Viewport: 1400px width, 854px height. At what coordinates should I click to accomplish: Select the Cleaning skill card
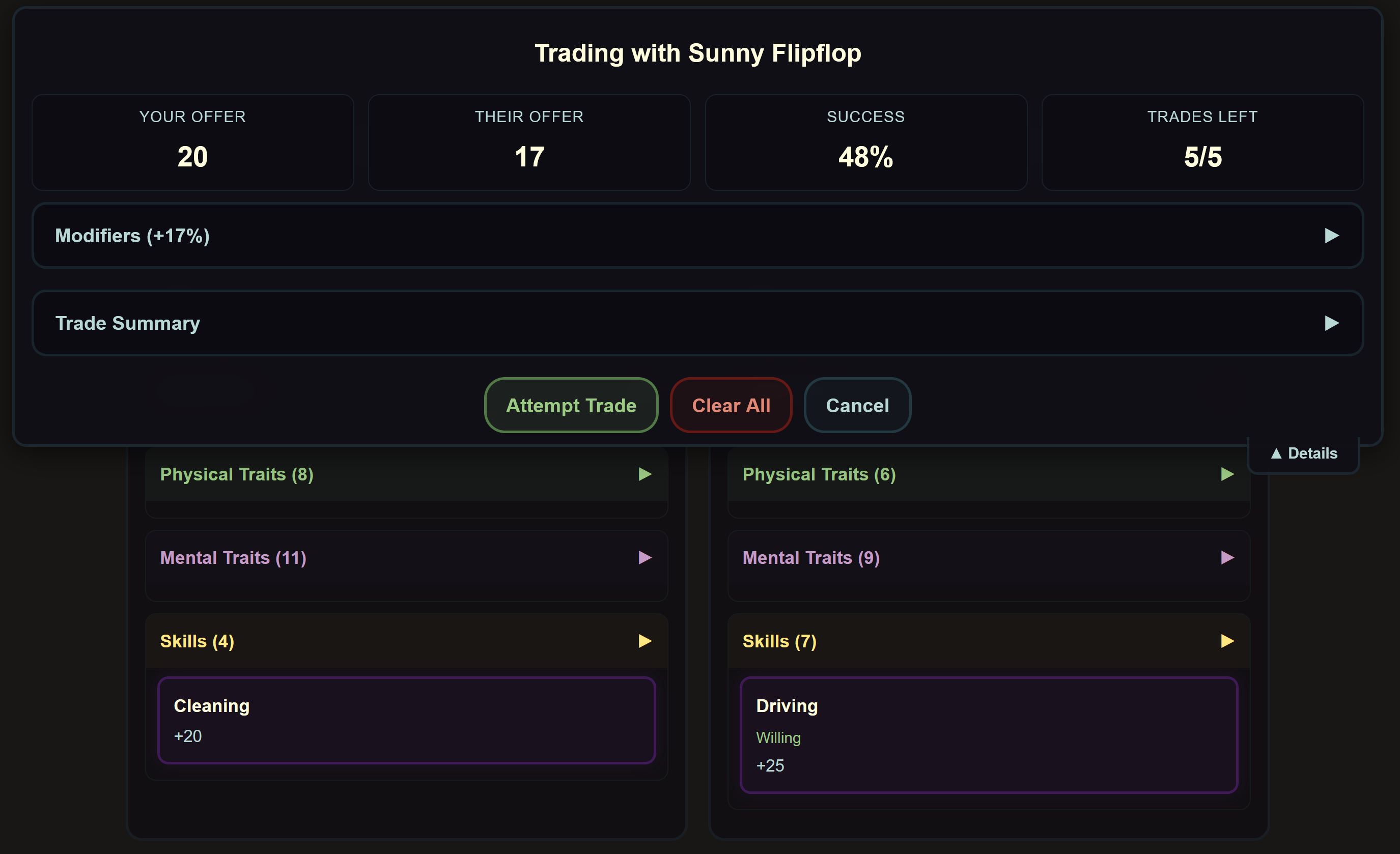tap(406, 720)
